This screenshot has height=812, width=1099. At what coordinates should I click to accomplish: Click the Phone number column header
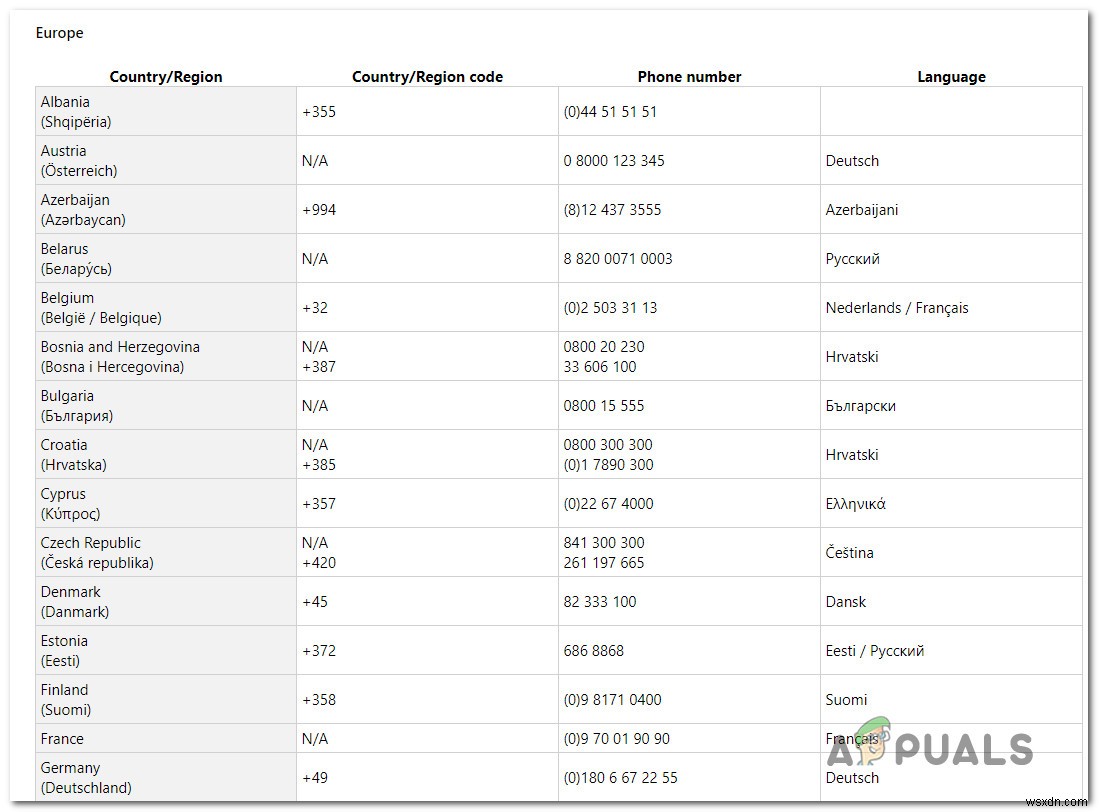tap(689, 77)
